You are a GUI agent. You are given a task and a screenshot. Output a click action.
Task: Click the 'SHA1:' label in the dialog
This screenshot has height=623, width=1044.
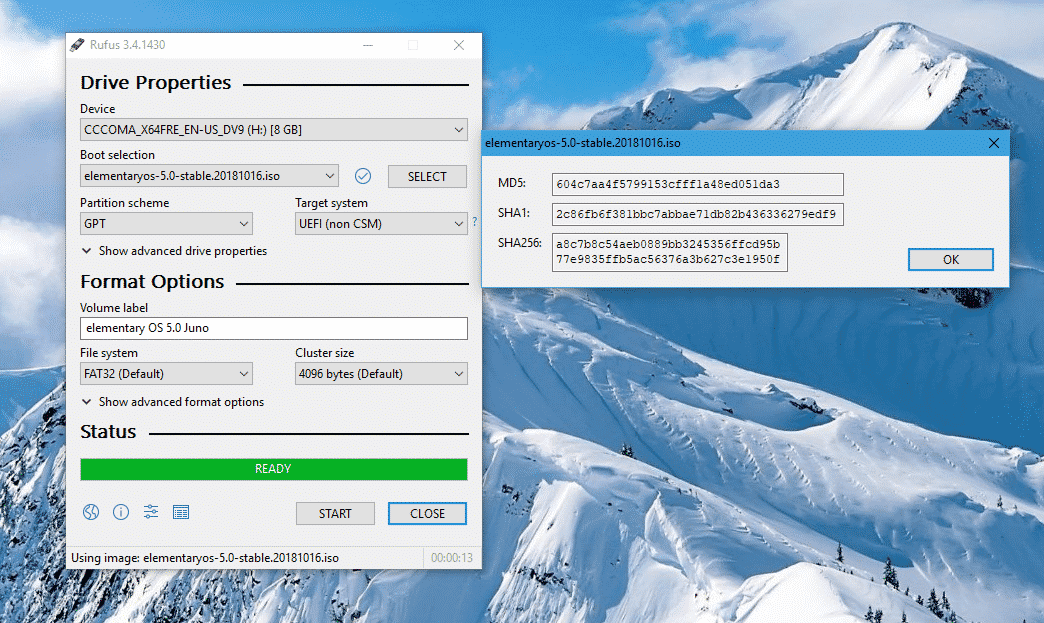(x=514, y=213)
